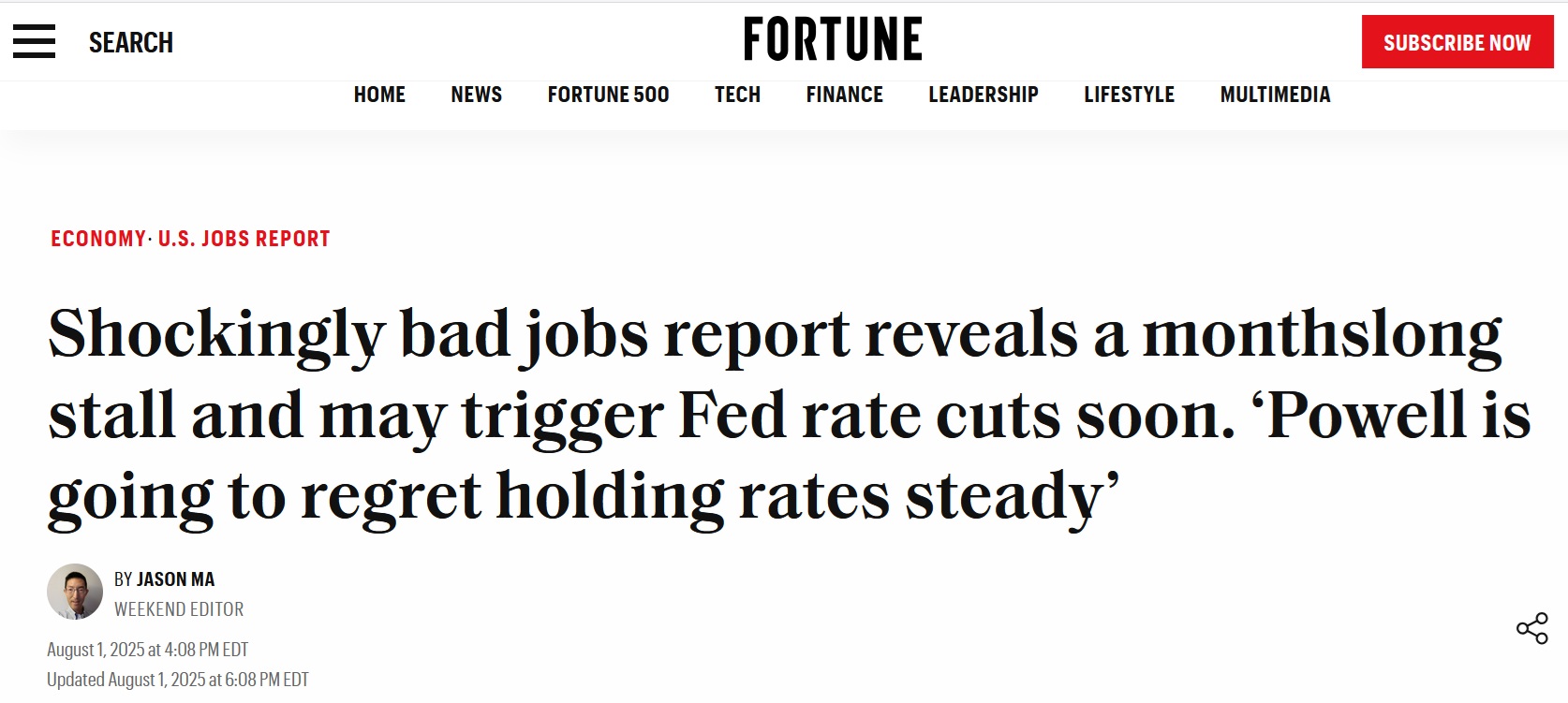Click the Subscribe Now button

tap(1457, 42)
